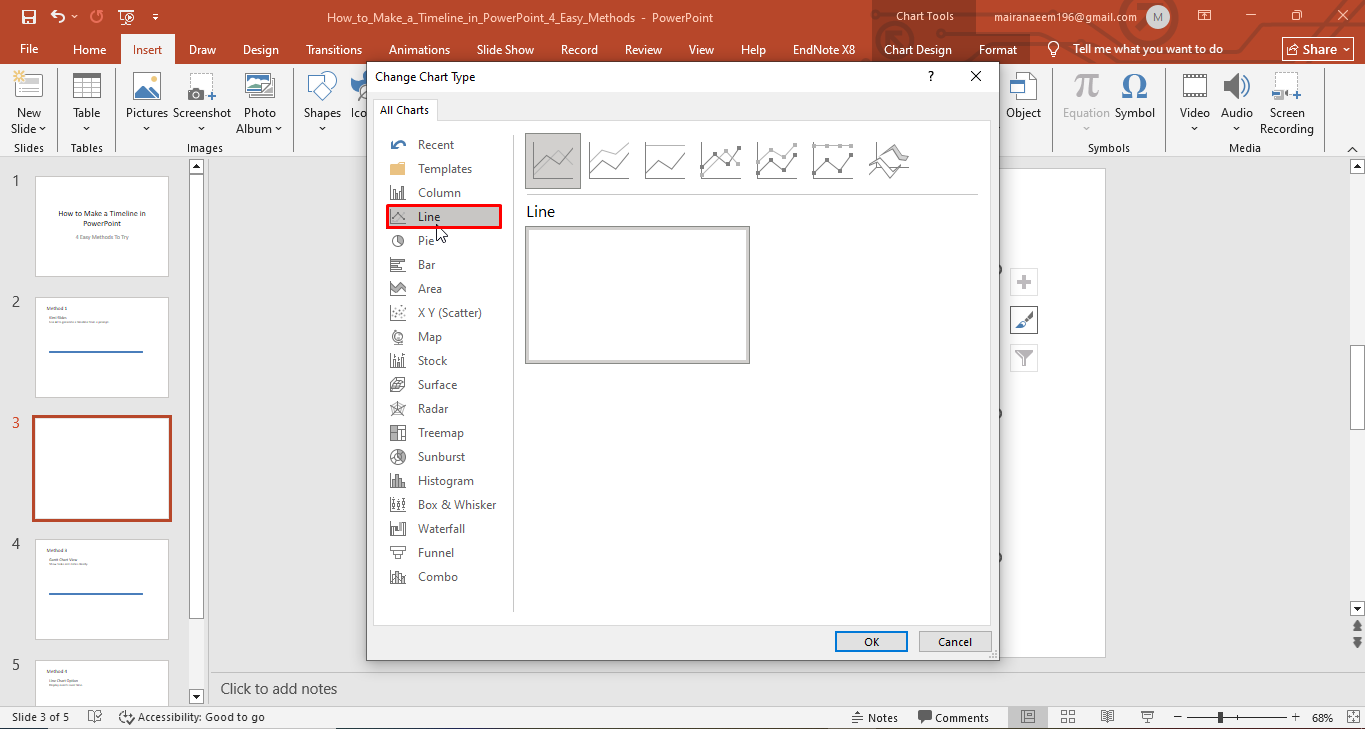Start a Screen Recording

tap(1287, 104)
